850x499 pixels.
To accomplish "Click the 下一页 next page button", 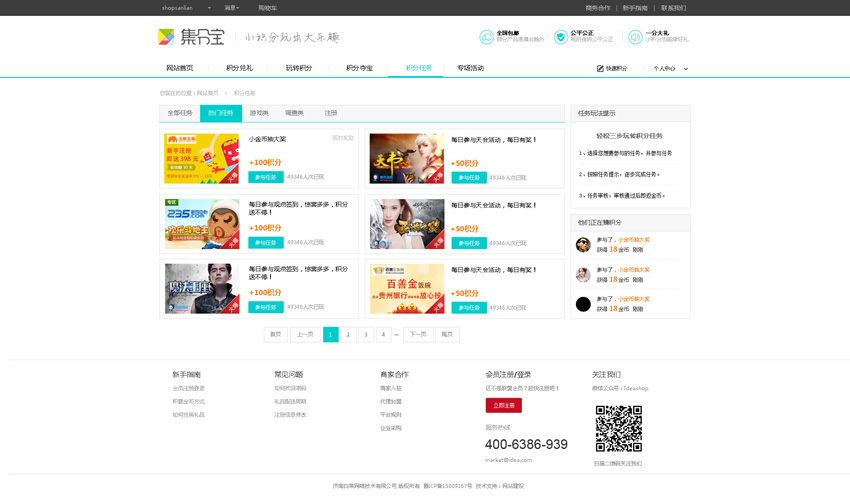I will pyautogui.click(x=418, y=335).
